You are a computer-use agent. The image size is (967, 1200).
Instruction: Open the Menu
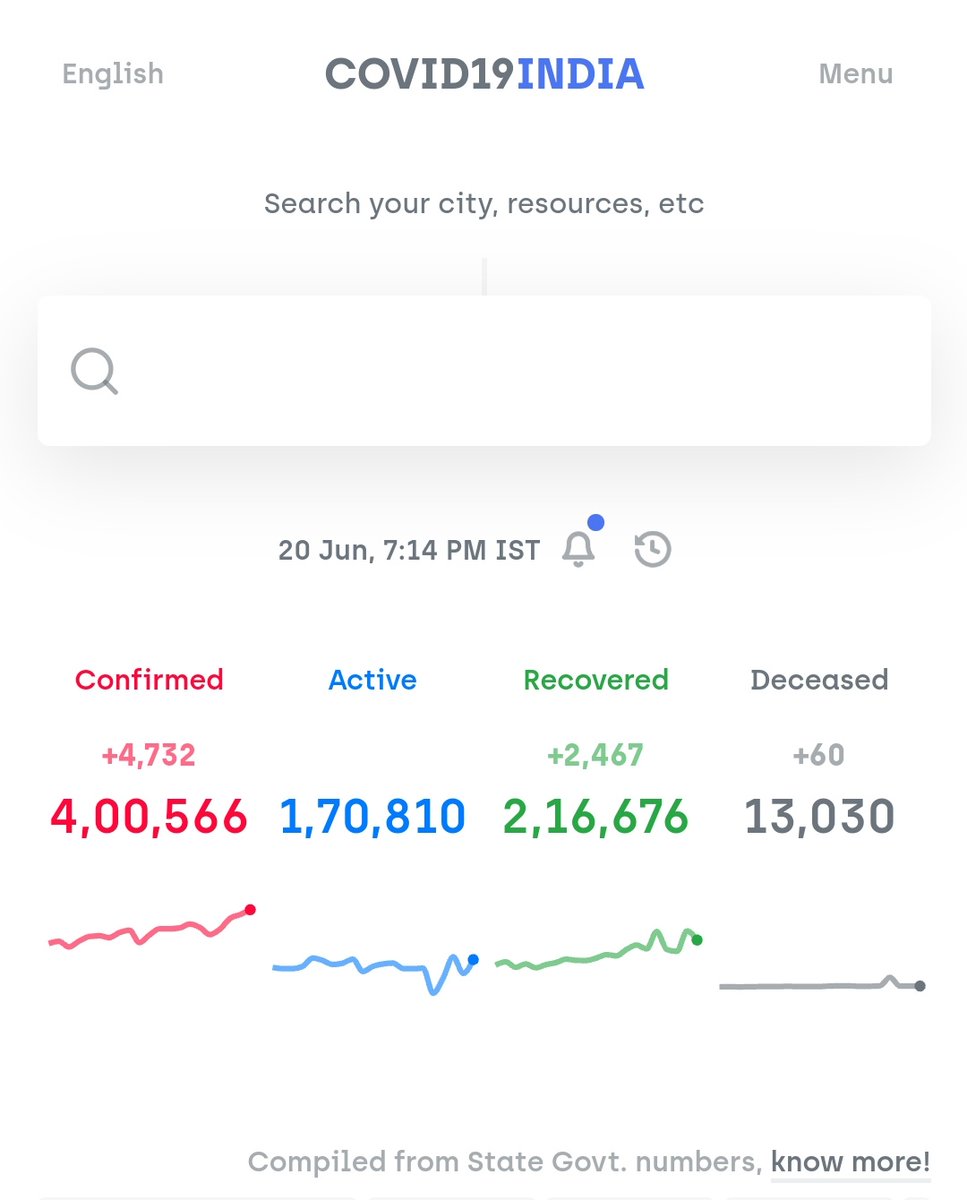click(855, 73)
